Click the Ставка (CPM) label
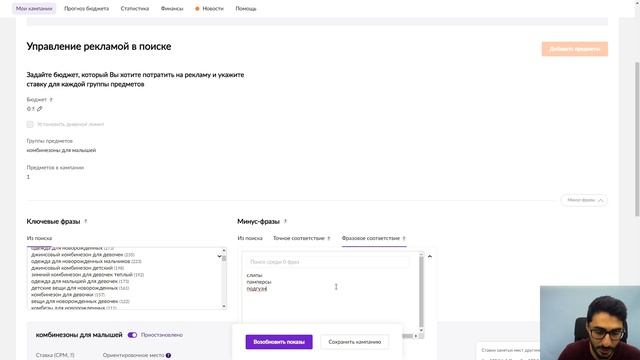The height and width of the screenshot is (360, 640). click(55, 356)
